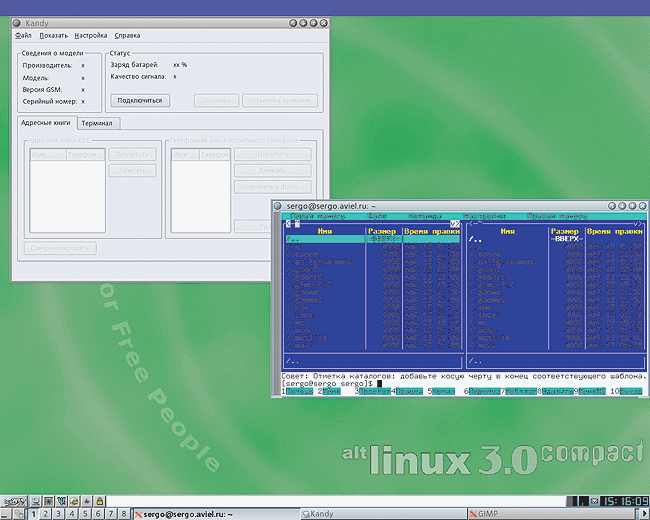Screen dimensions: 650x520
Task: Click the 1 Помощь function key
Action: pyautogui.click(x=299, y=391)
